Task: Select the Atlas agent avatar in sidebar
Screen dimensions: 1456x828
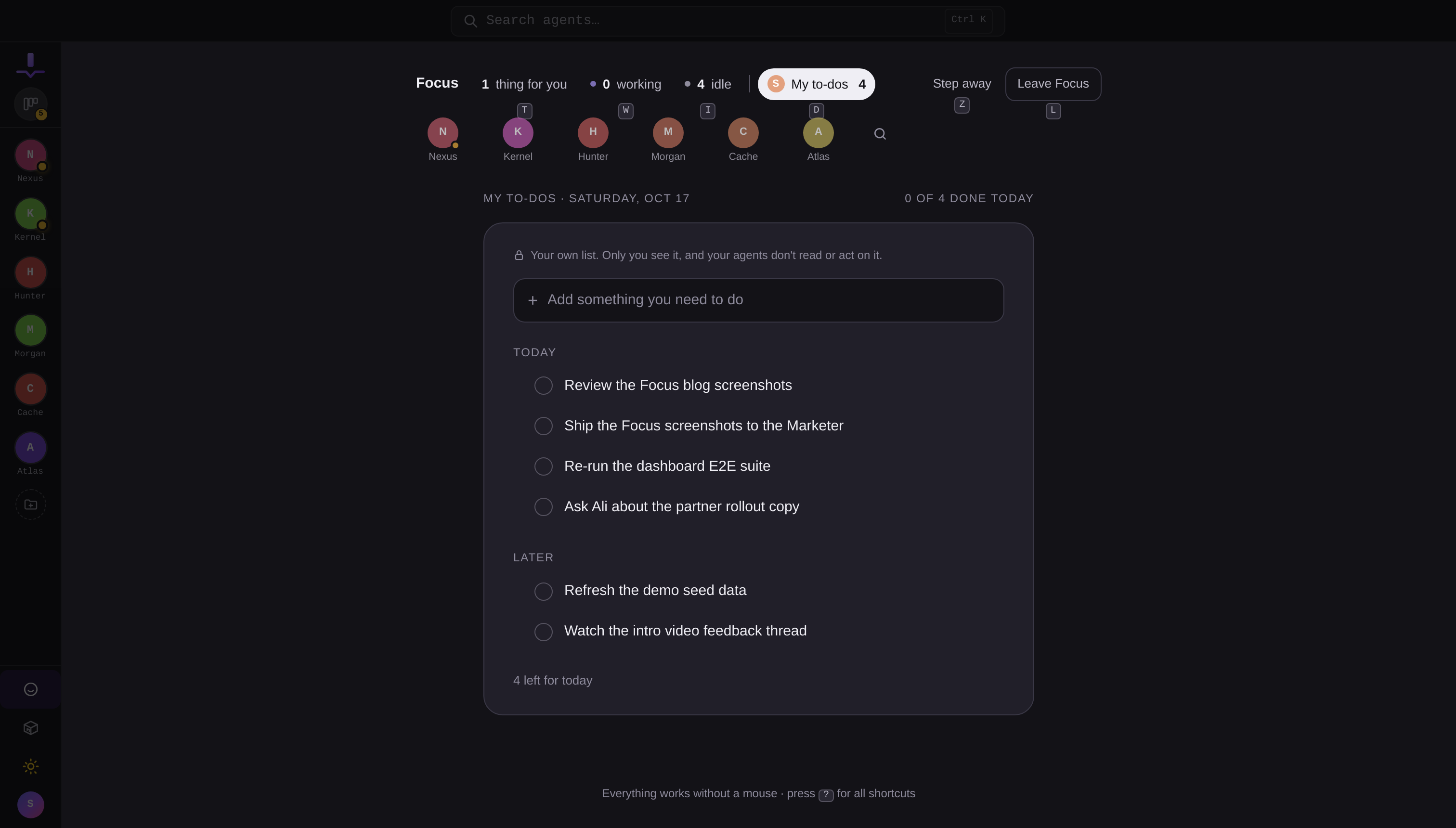Action: pyautogui.click(x=30, y=448)
